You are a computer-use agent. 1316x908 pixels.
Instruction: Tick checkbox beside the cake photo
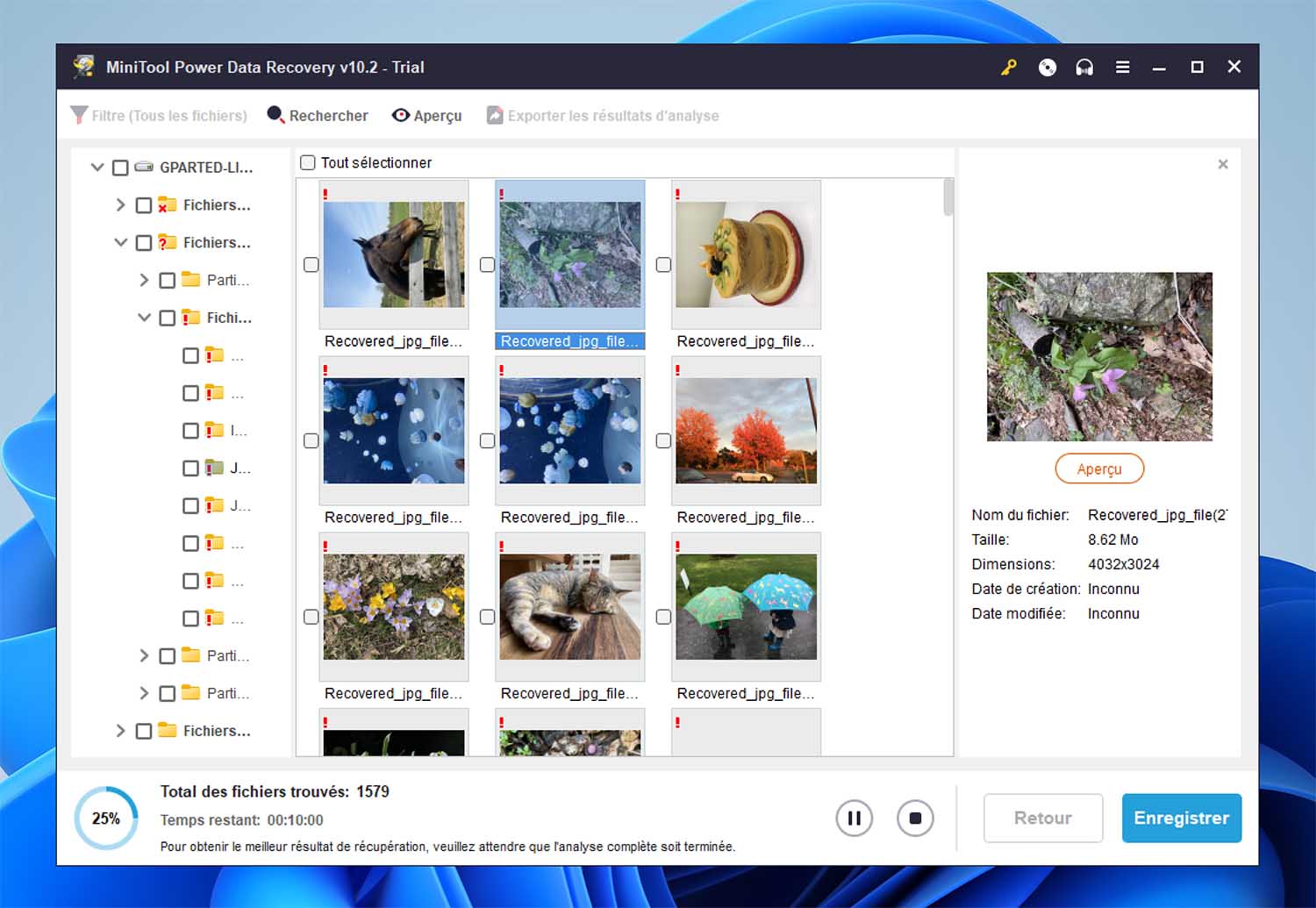click(663, 264)
